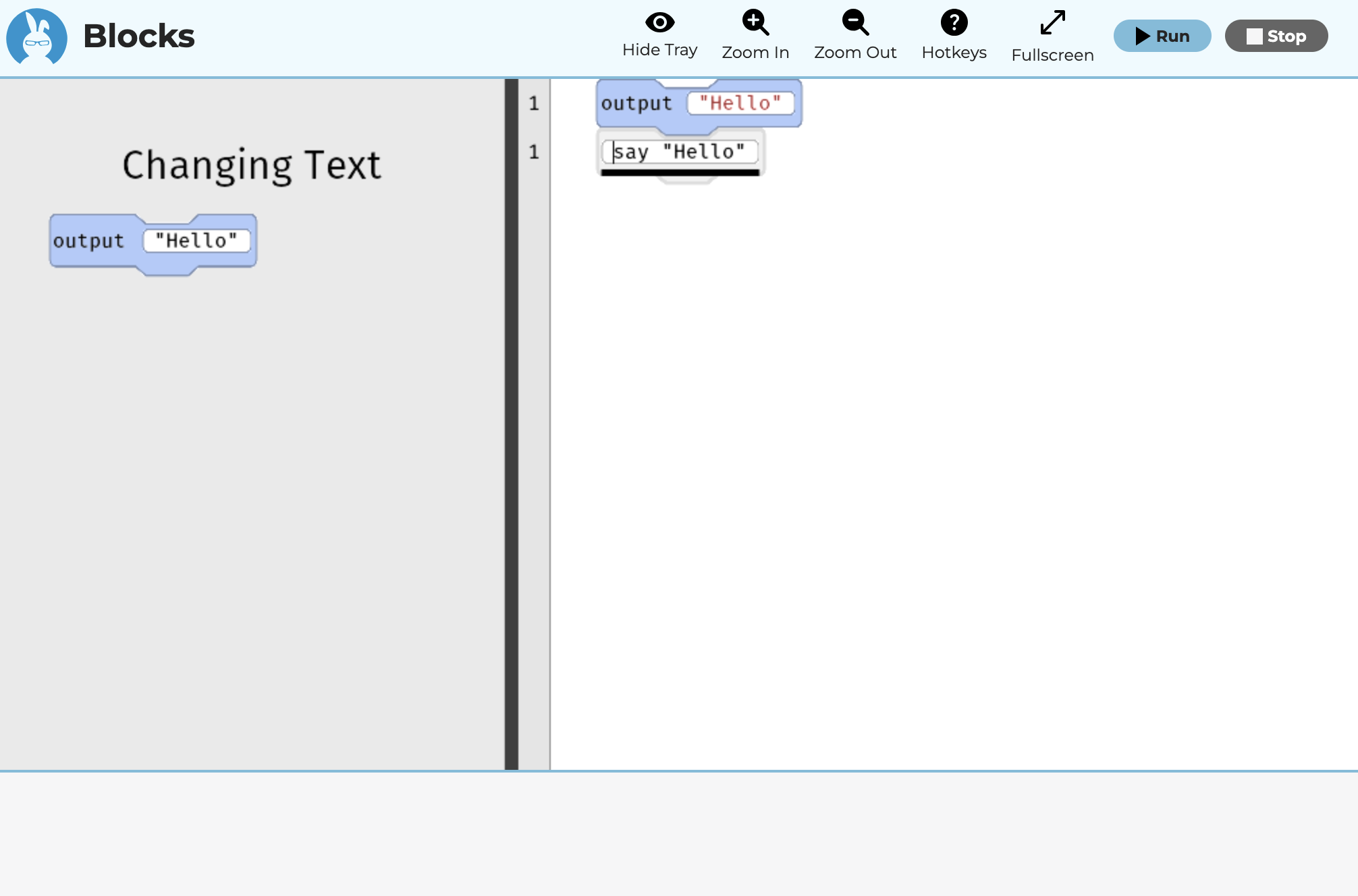Click the Blocks title text
This screenshot has height=896, width=1358.
click(x=139, y=36)
